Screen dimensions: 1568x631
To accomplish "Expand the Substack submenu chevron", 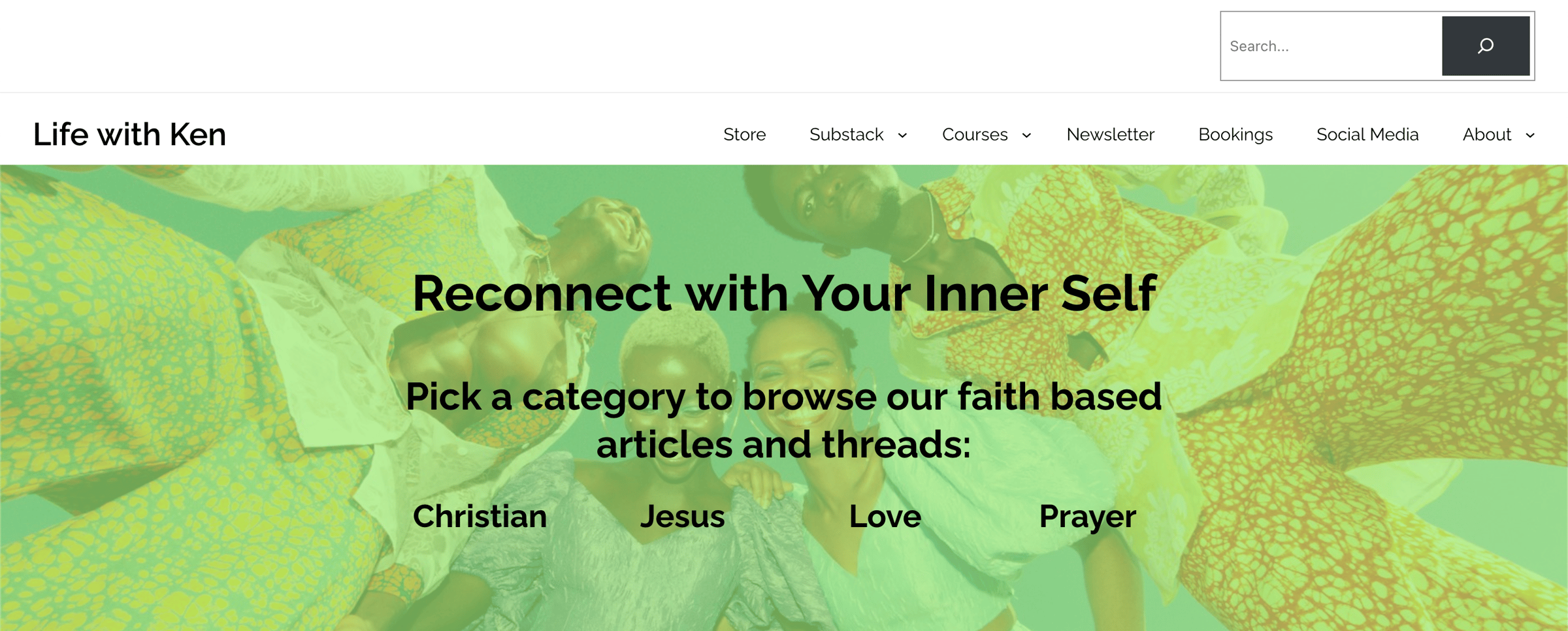I will tap(902, 135).
